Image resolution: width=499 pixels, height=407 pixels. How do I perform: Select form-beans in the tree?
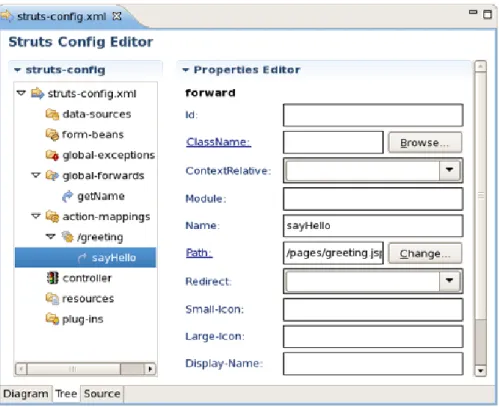pyautogui.click(x=93, y=135)
